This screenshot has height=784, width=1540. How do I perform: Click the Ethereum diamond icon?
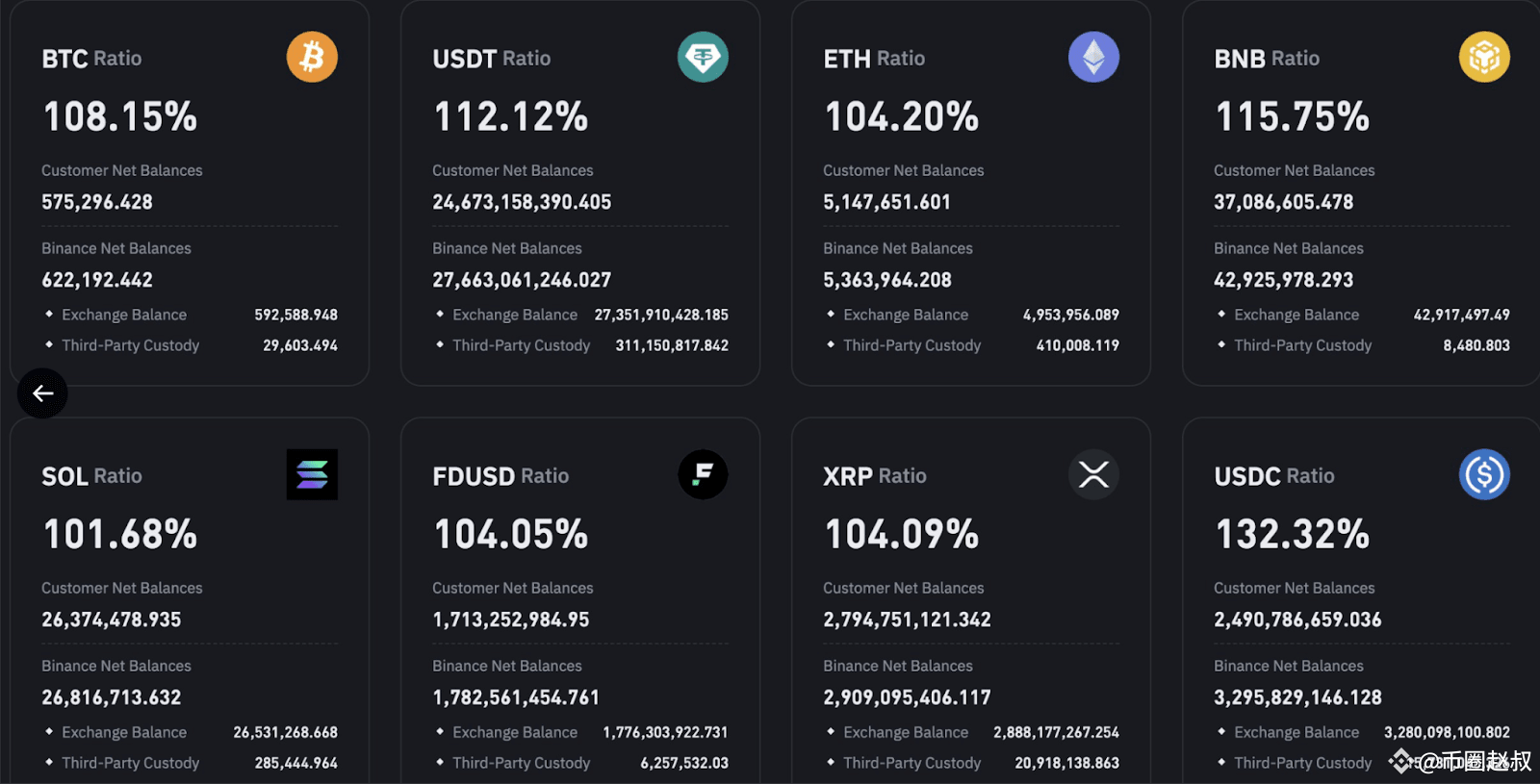(1093, 57)
